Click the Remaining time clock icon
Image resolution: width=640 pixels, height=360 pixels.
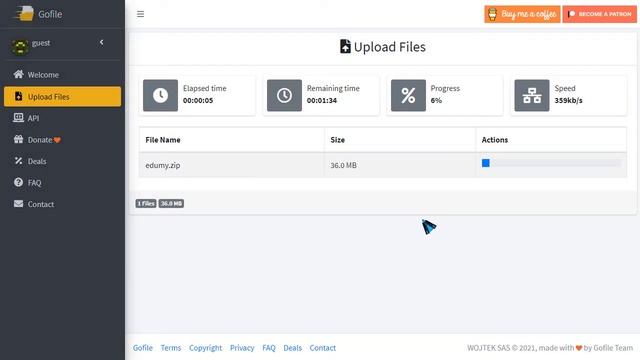coord(284,96)
